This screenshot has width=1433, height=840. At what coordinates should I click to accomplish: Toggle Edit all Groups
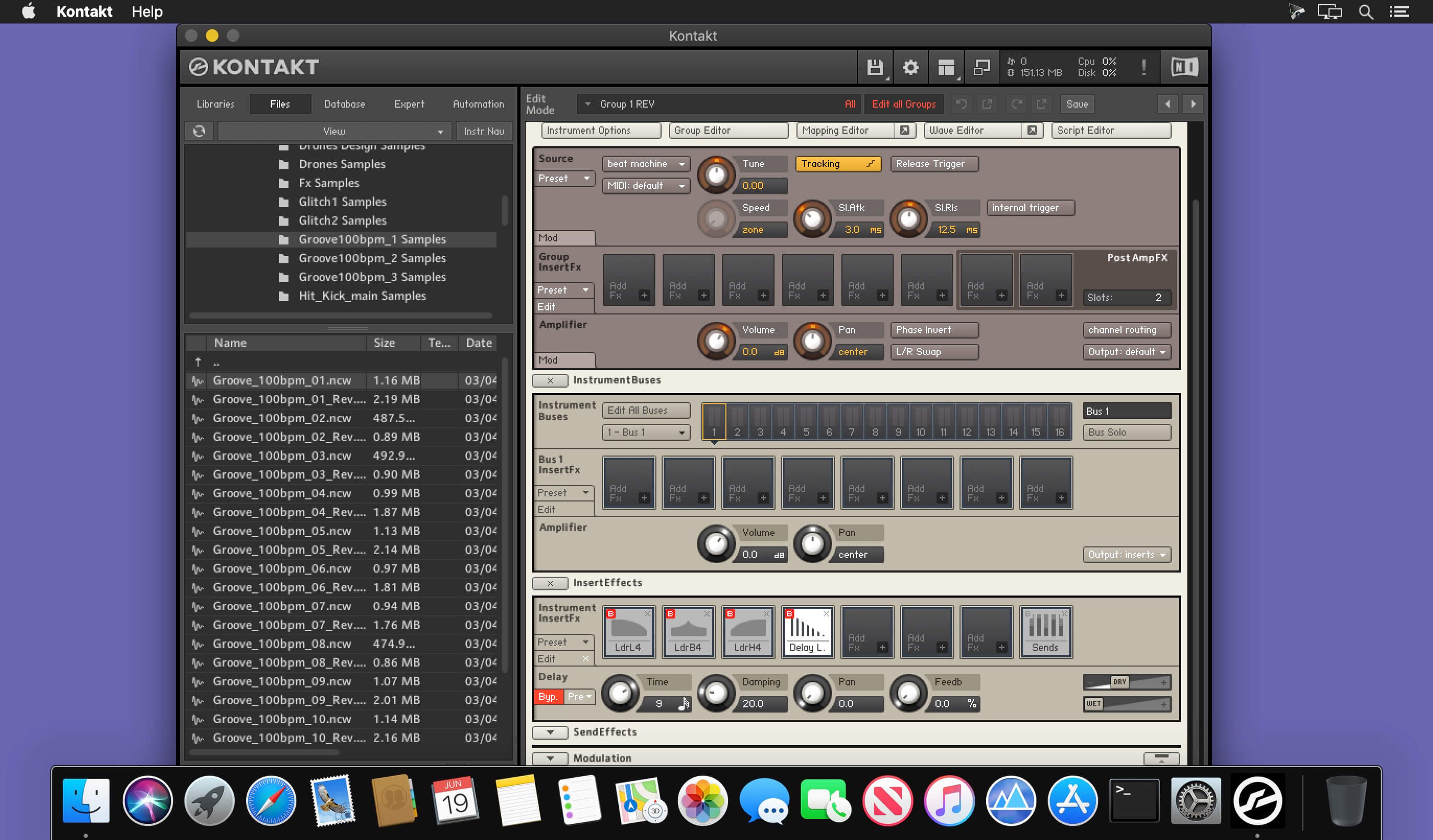[x=904, y=104]
